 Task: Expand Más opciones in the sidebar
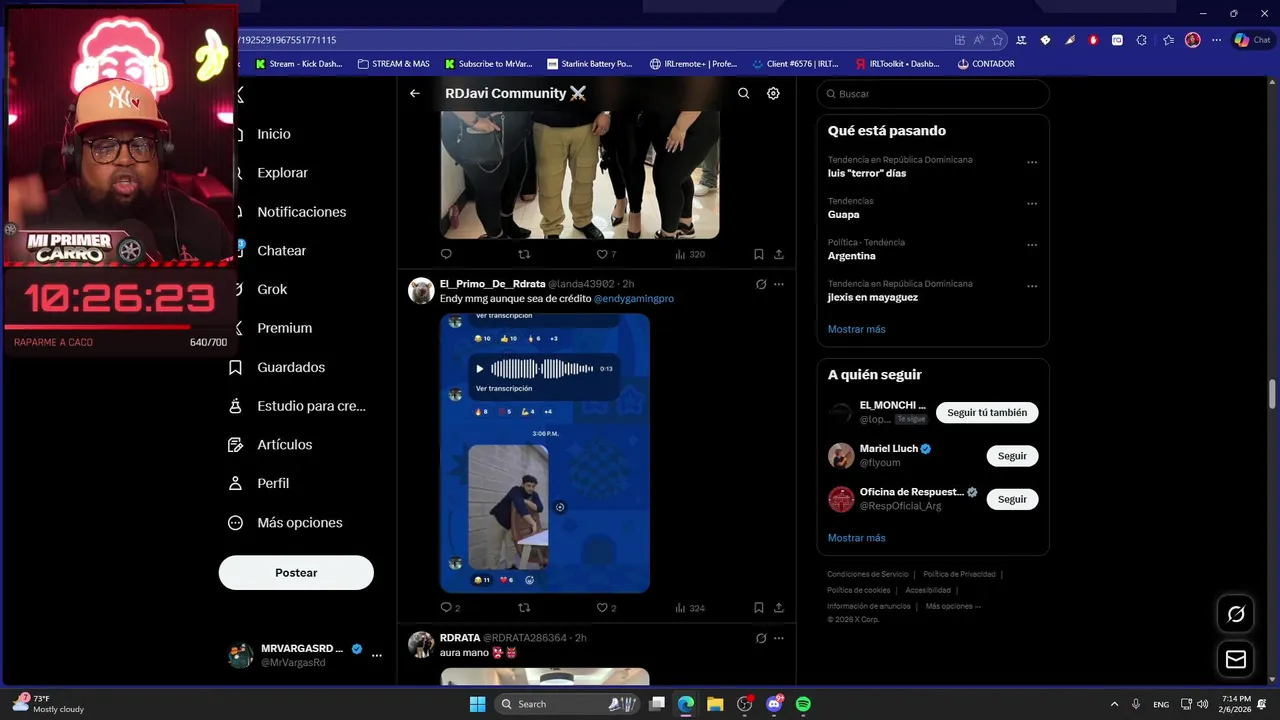285,523
